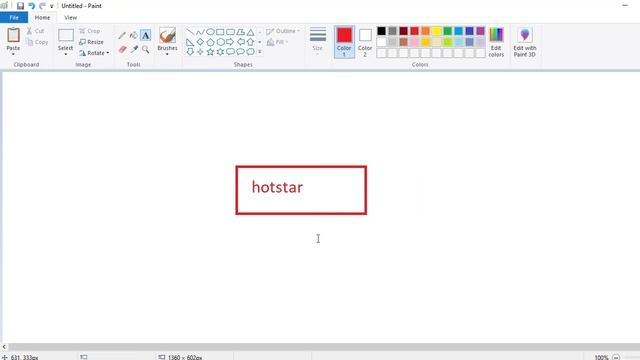Choose the Hexagon shape

[220, 42]
